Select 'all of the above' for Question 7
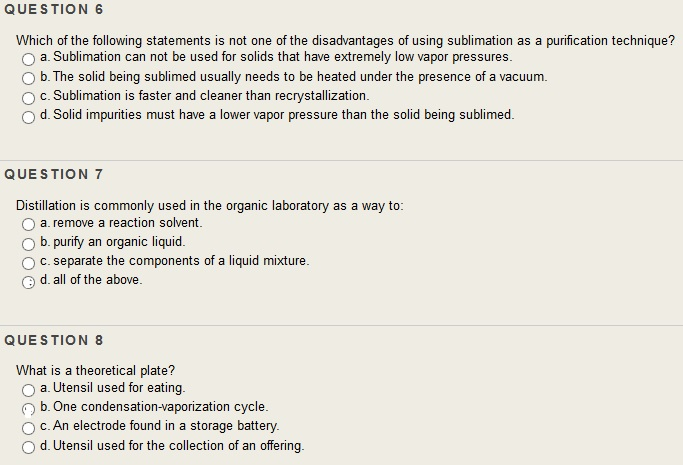The width and height of the screenshot is (683, 465). [x=28, y=282]
